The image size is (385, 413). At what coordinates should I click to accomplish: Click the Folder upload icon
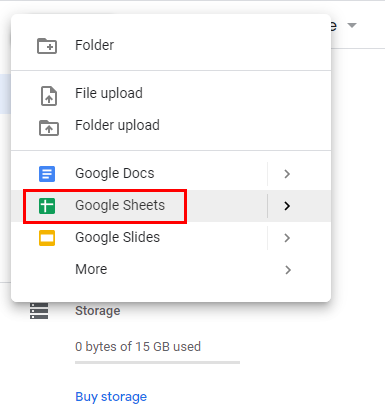point(49,128)
